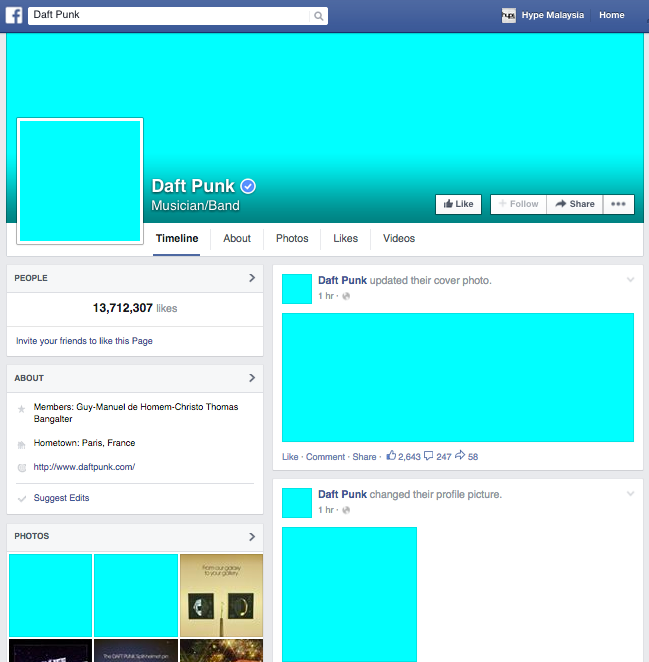Toggle Follow for the Daft Punk page
The width and height of the screenshot is (649, 662).
[x=518, y=204]
